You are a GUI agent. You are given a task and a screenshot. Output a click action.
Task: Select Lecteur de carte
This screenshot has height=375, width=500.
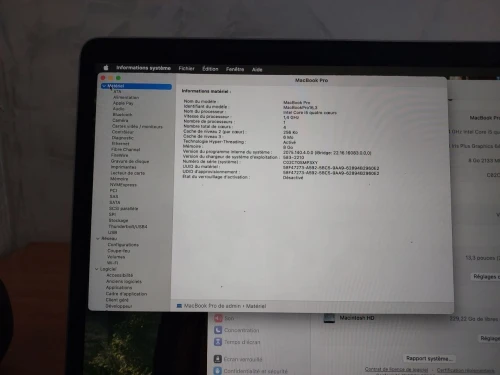pos(128,173)
